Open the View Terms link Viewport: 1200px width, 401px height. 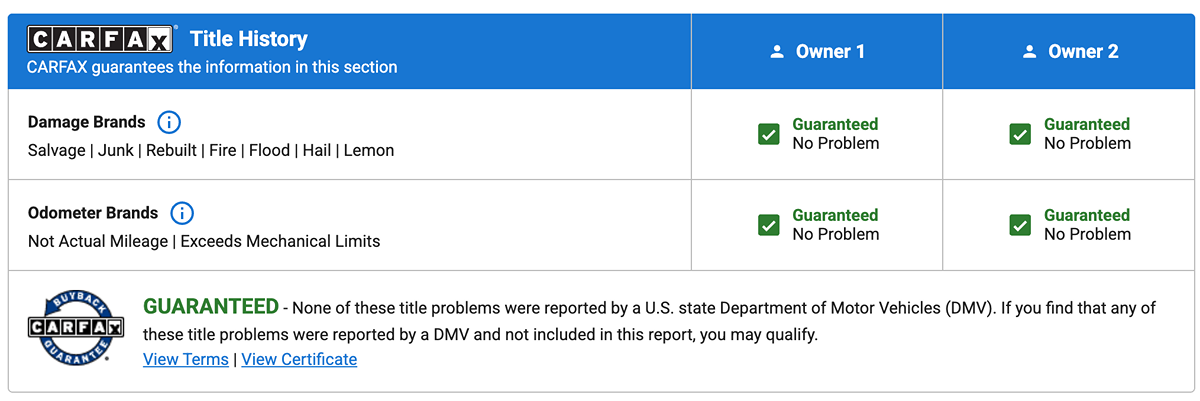pos(186,359)
